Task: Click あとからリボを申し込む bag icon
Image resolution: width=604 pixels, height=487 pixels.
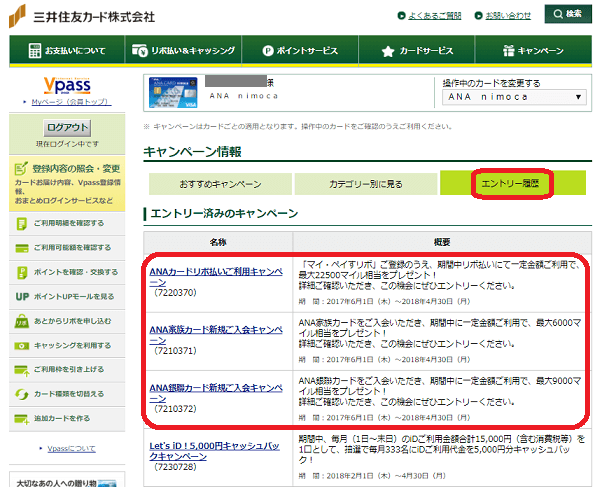Action: click(22, 321)
